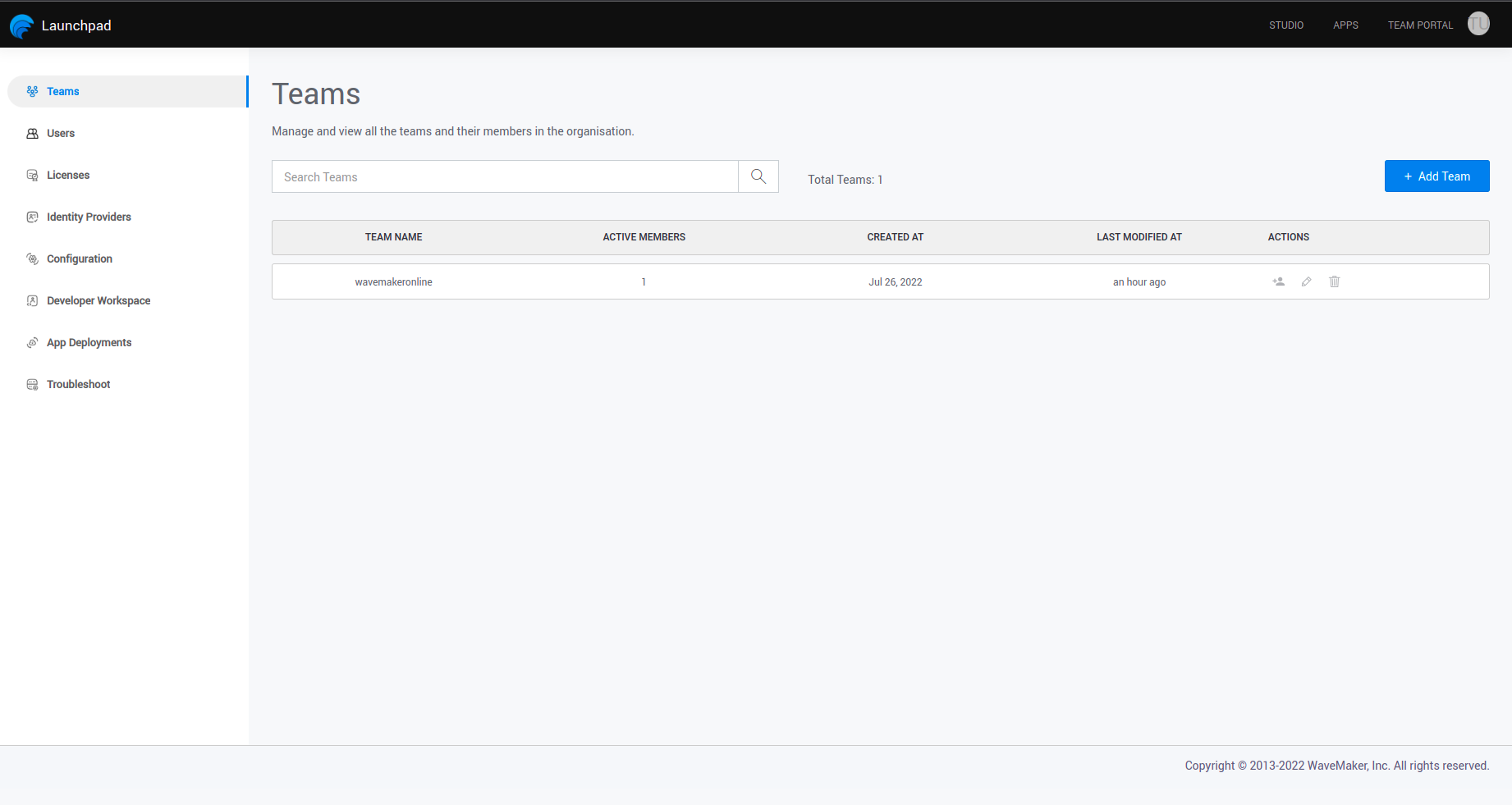The width and height of the screenshot is (1512, 805).
Task: Go to Developer Workspace
Action: coord(99,300)
